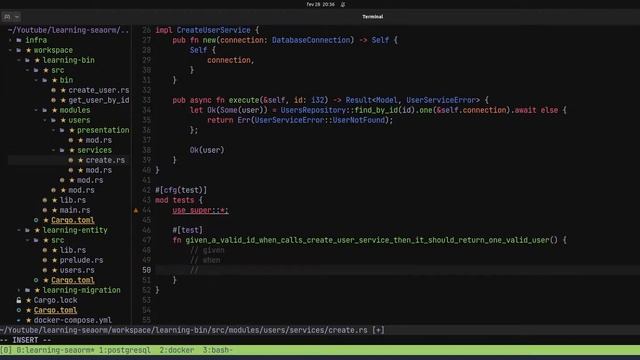Switch to tmux window 3:bash

click(x=218, y=350)
